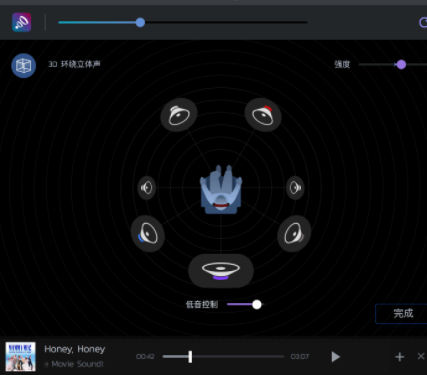
Task: Click the track progress bar handle
Action: [190, 357]
